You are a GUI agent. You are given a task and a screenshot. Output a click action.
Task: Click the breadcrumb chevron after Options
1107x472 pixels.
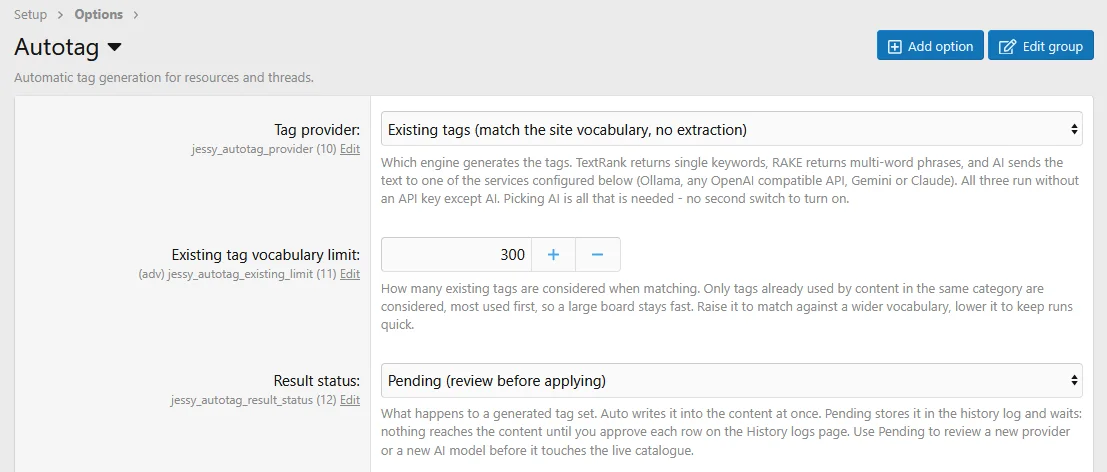coord(136,14)
